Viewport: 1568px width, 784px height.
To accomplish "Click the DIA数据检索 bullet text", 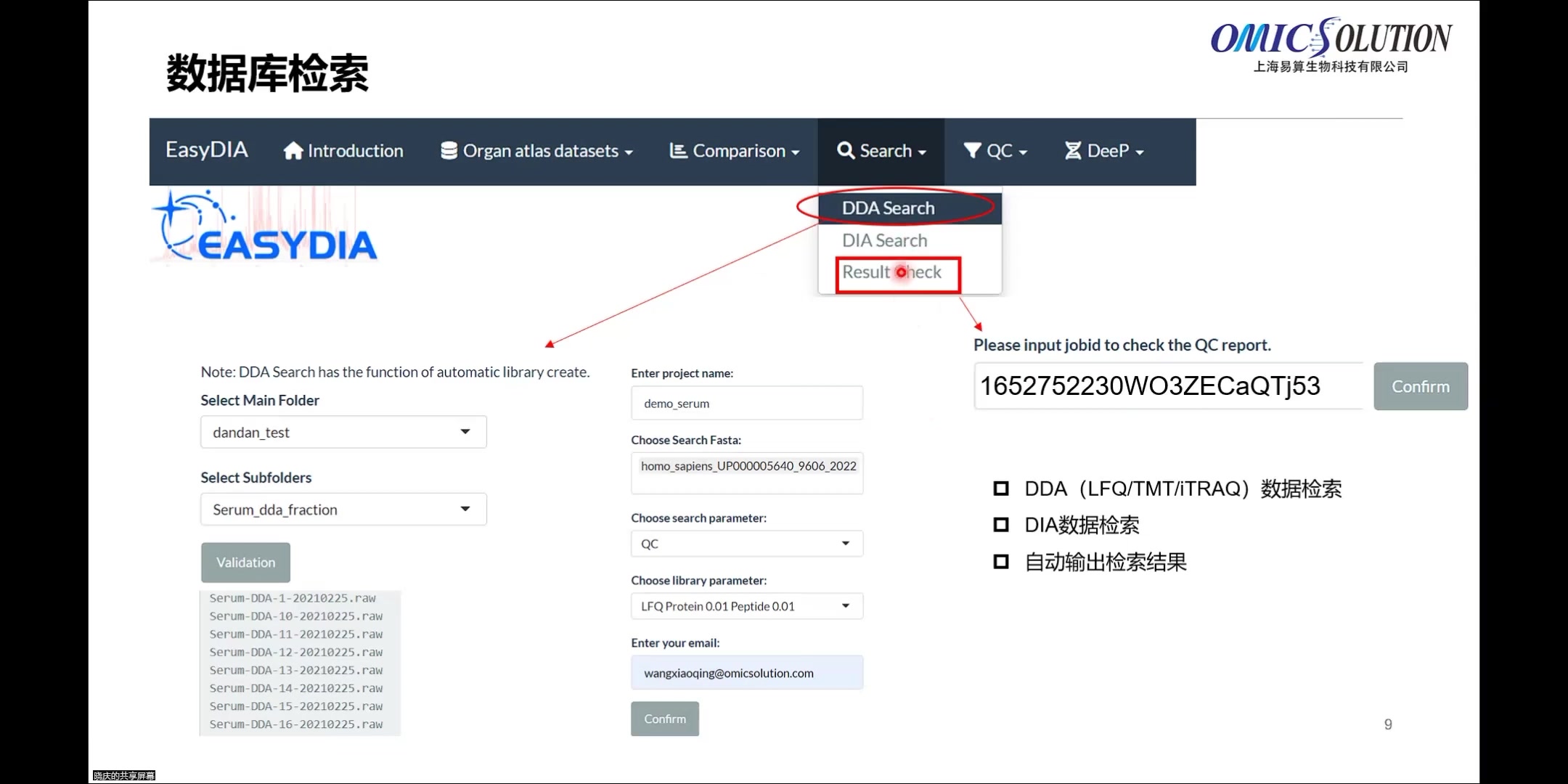I will (1082, 525).
